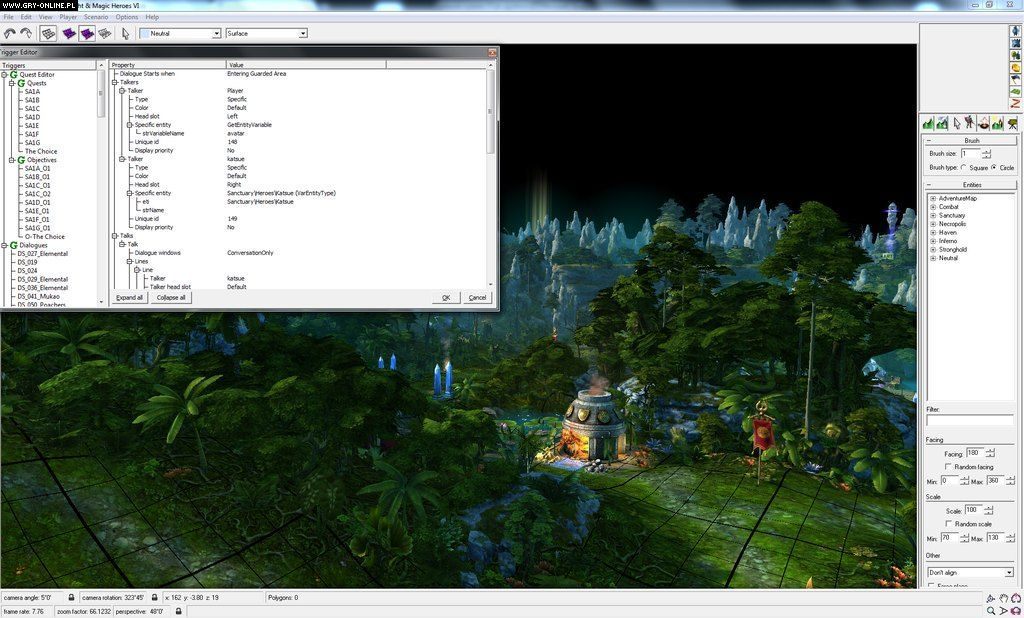This screenshot has width=1024, height=618.
Task: Select The Choice quest in Triggers tree
Action: (41, 152)
